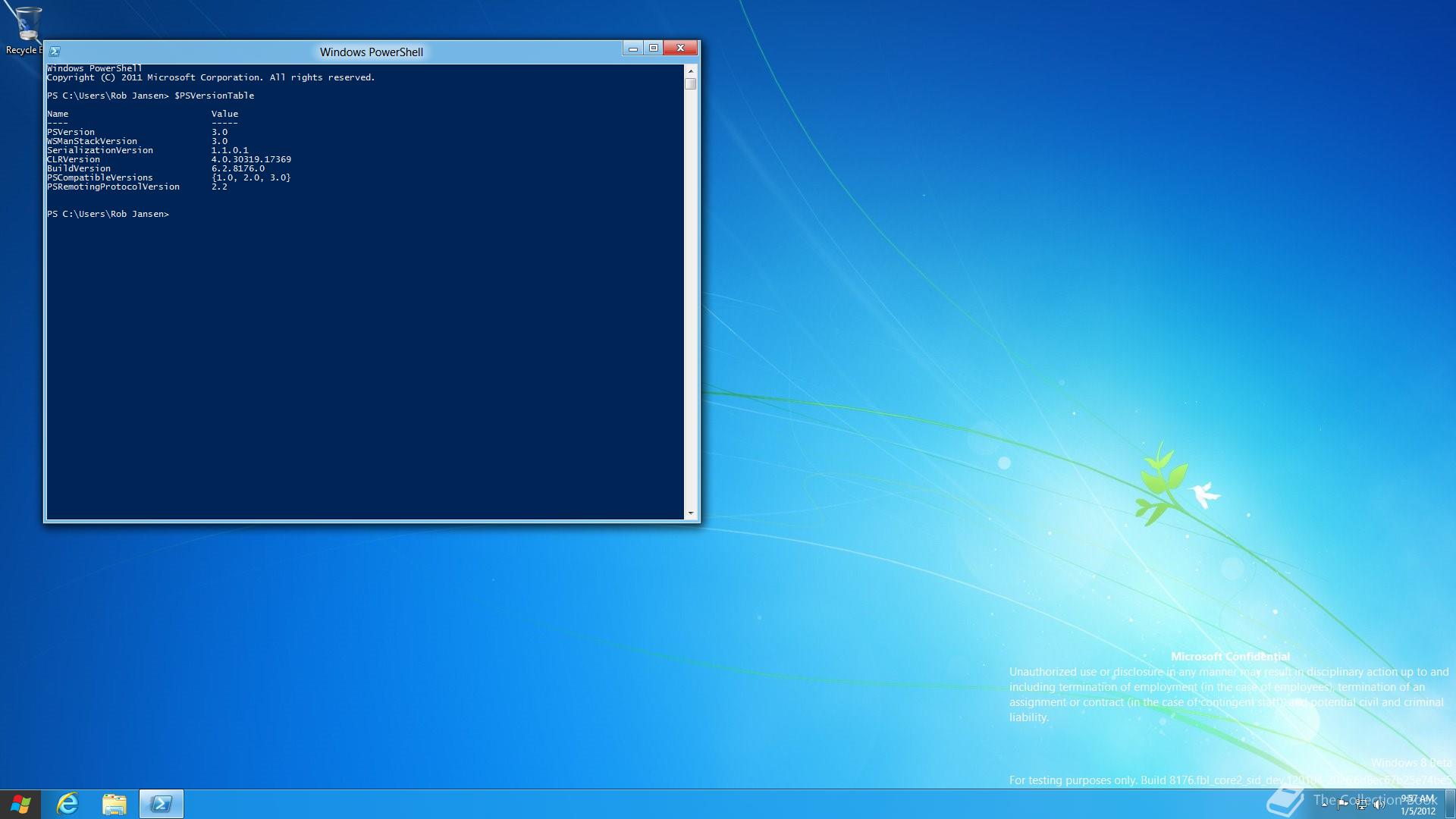Click the "PSRemotingProtocolVersion" row name
This screenshot has height=819, width=1456.
[114, 187]
